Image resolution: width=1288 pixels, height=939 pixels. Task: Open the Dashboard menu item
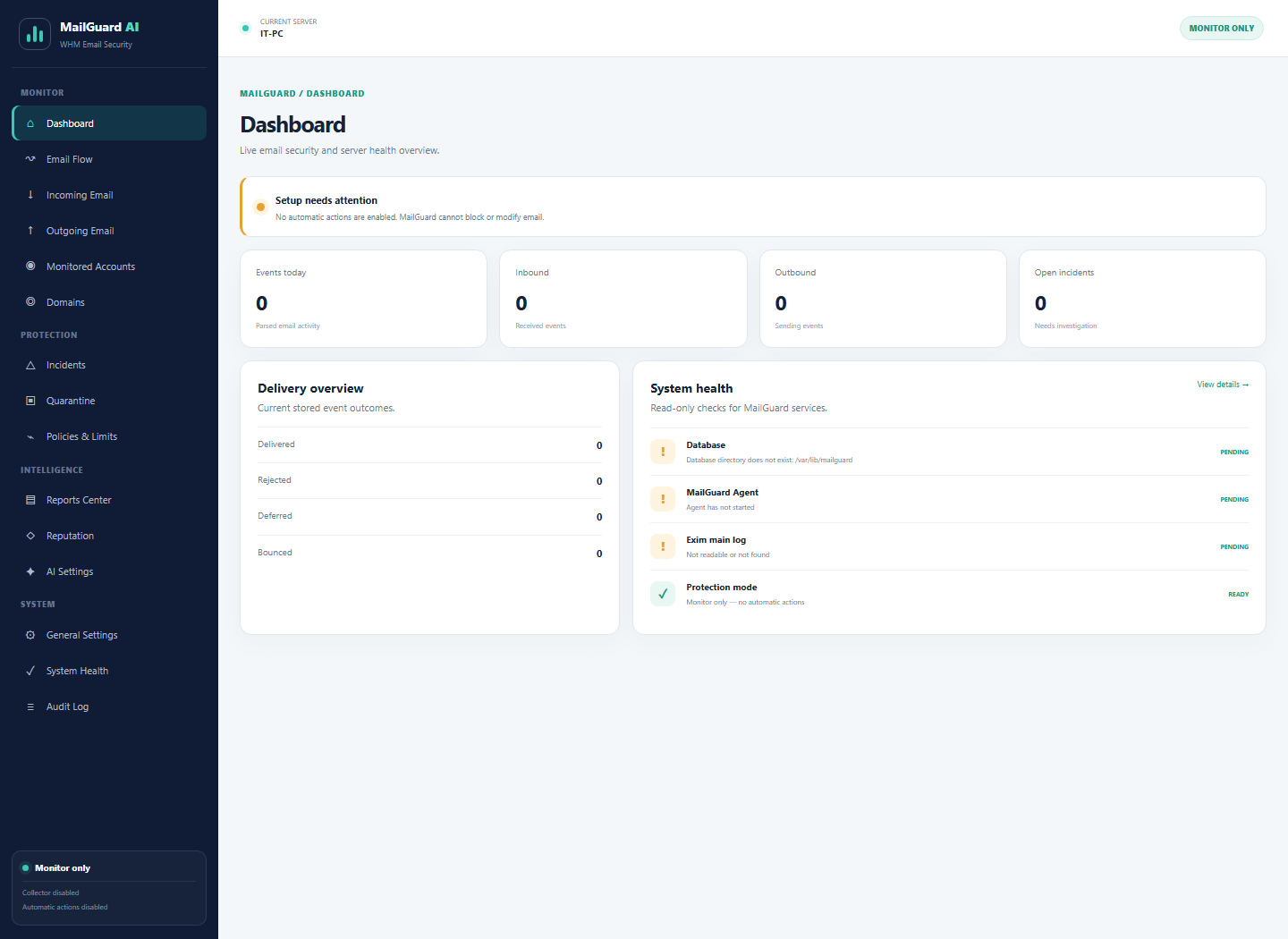(x=109, y=123)
